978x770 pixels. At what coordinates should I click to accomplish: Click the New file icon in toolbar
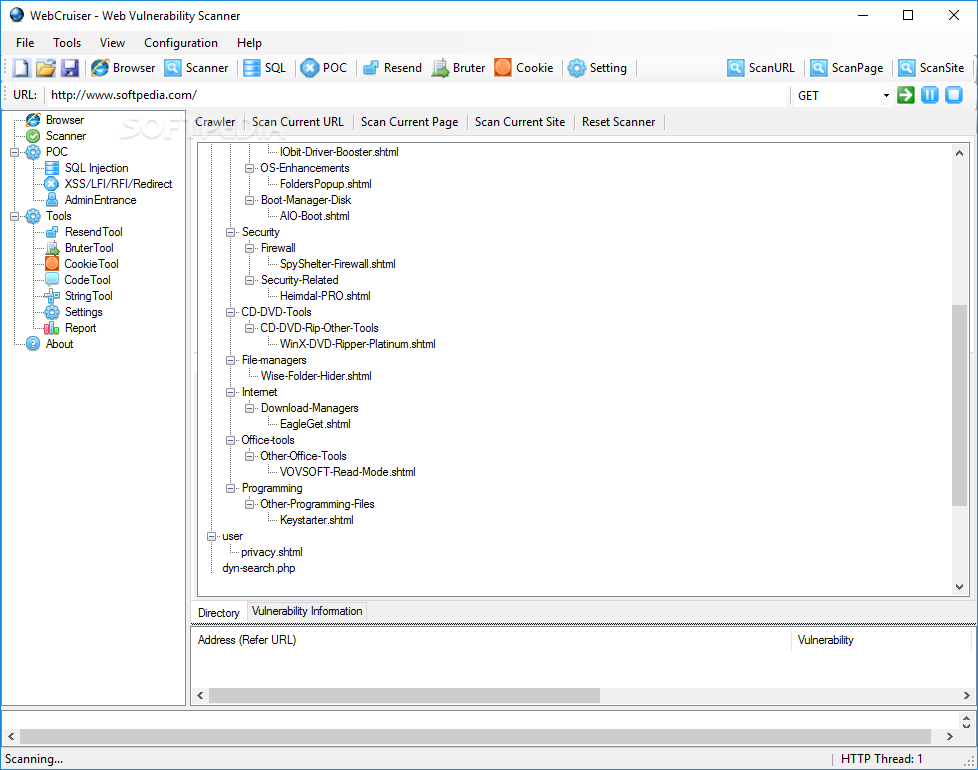(21, 68)
